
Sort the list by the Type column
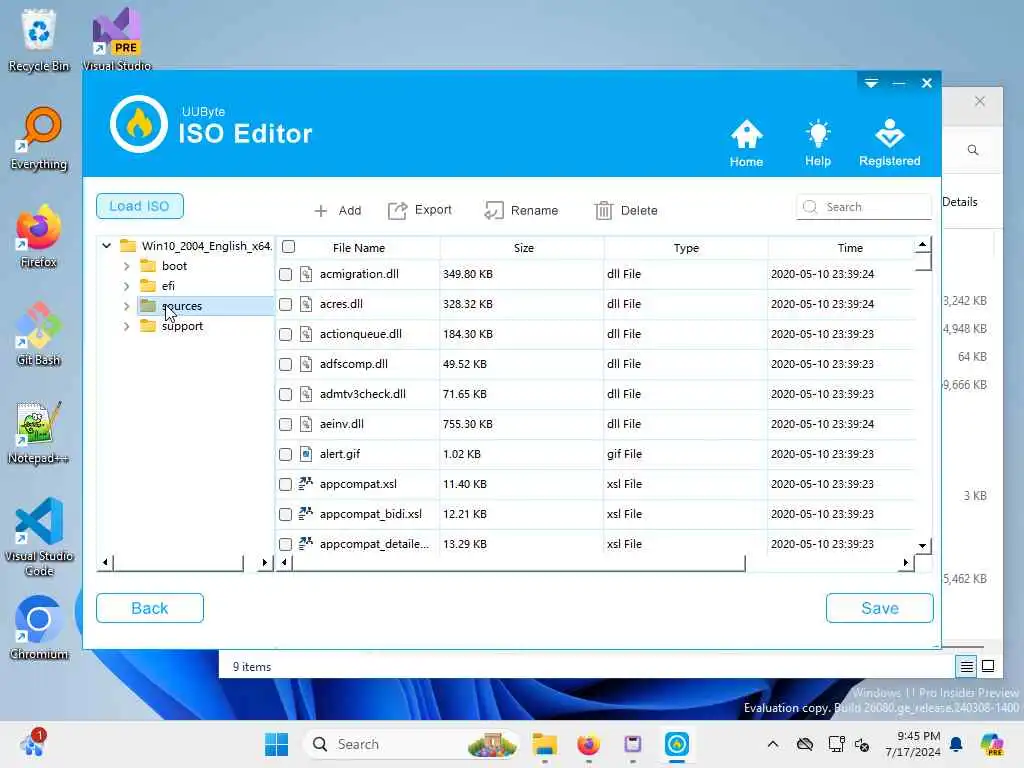point(686,248)
